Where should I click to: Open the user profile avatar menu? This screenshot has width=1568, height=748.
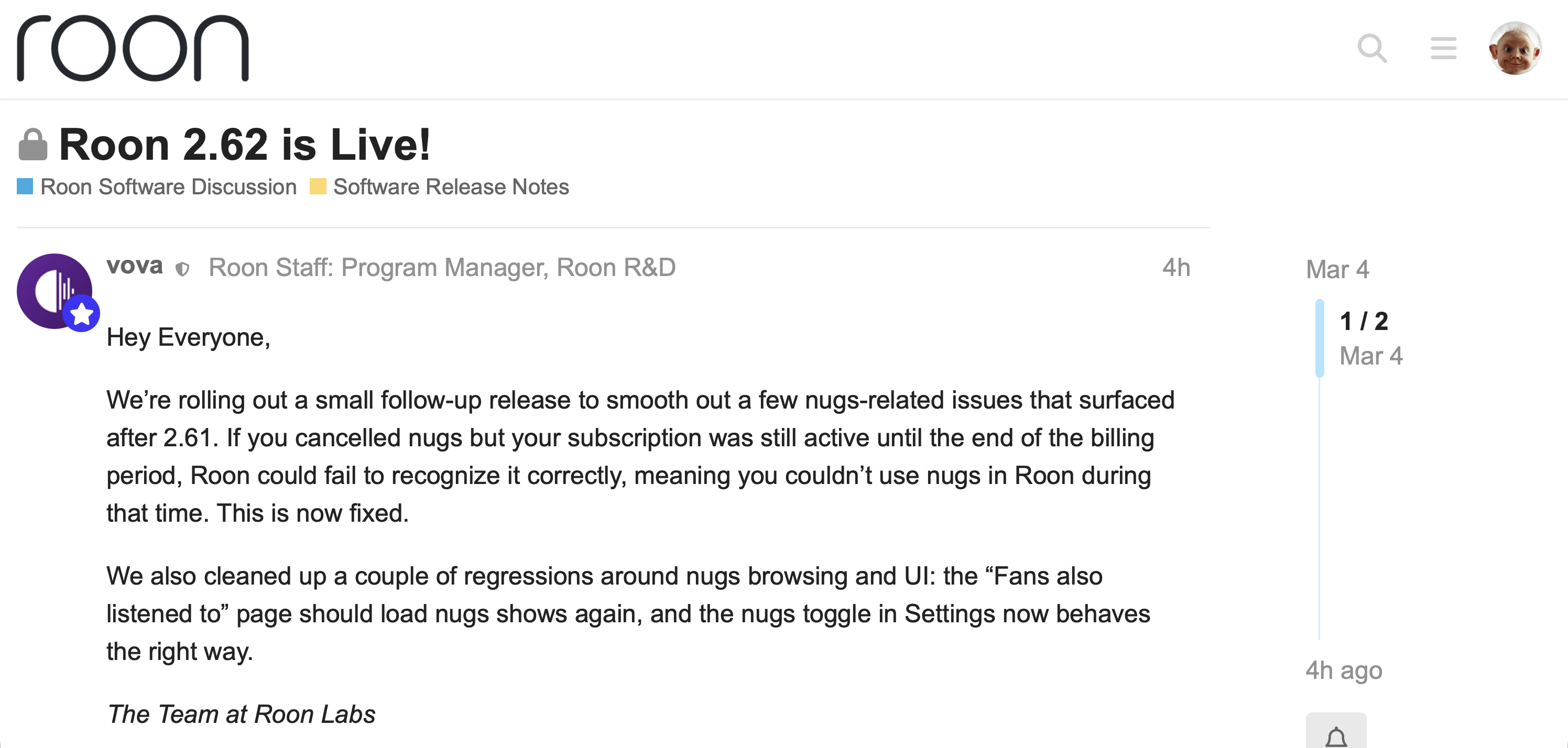[x=1515, y=48]
